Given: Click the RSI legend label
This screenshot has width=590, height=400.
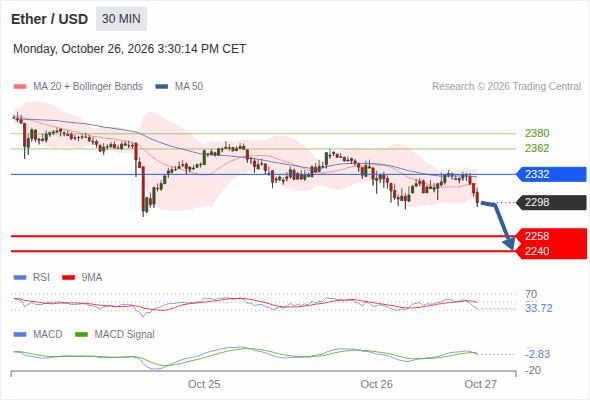Looking at the screenshot, I should 41,278.
